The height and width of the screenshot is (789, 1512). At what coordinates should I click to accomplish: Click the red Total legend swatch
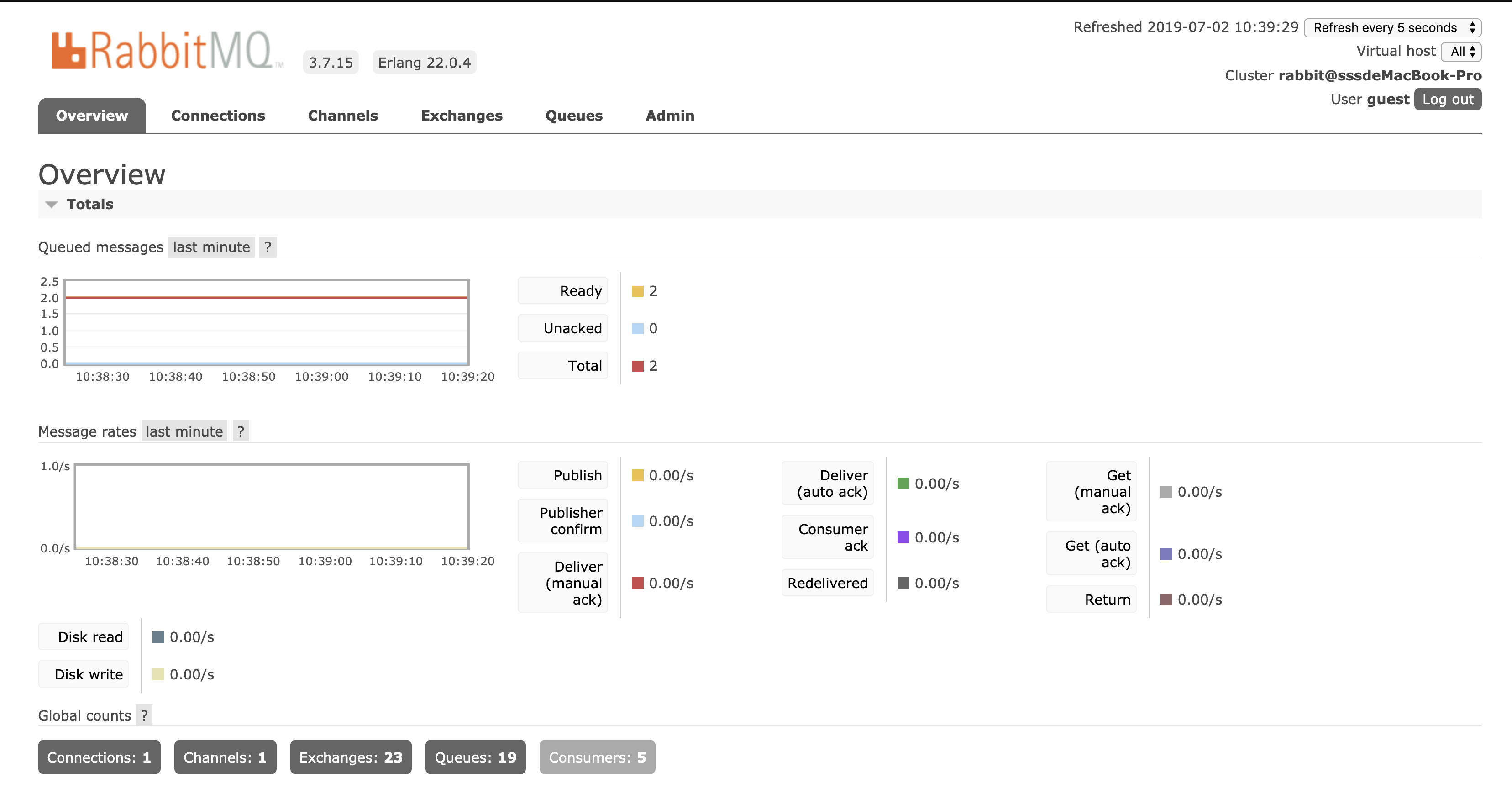(637, 366)
